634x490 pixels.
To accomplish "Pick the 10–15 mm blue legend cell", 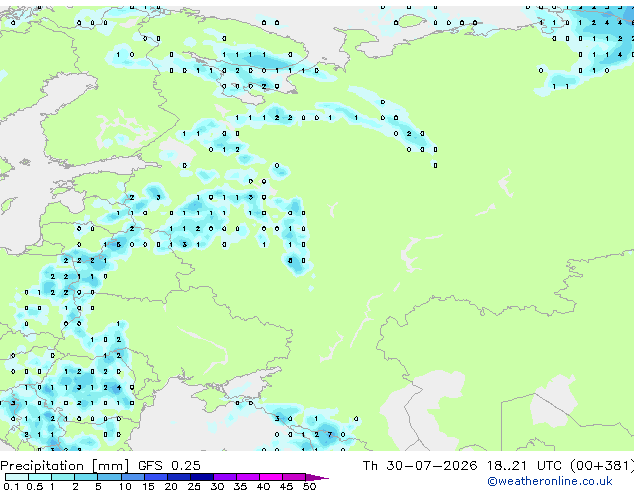I will pos(132,477).
